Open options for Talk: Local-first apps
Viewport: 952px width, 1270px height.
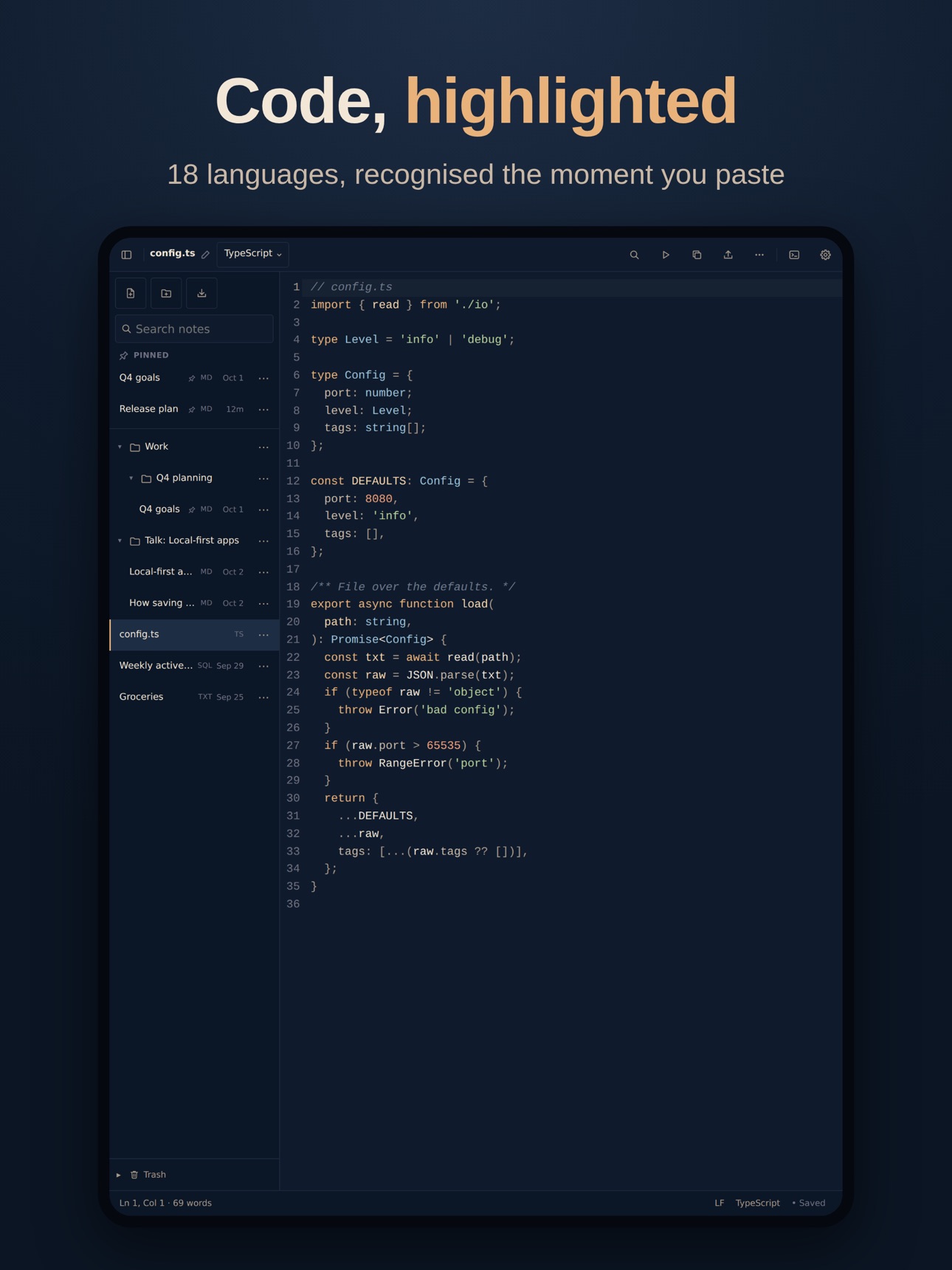point(263,540)
